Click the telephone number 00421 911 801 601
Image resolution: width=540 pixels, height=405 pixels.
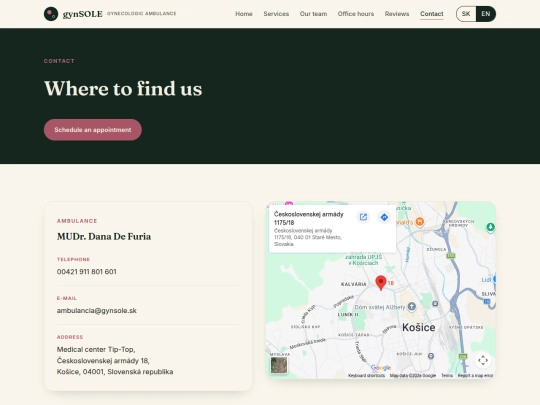(x=87, y=272)
